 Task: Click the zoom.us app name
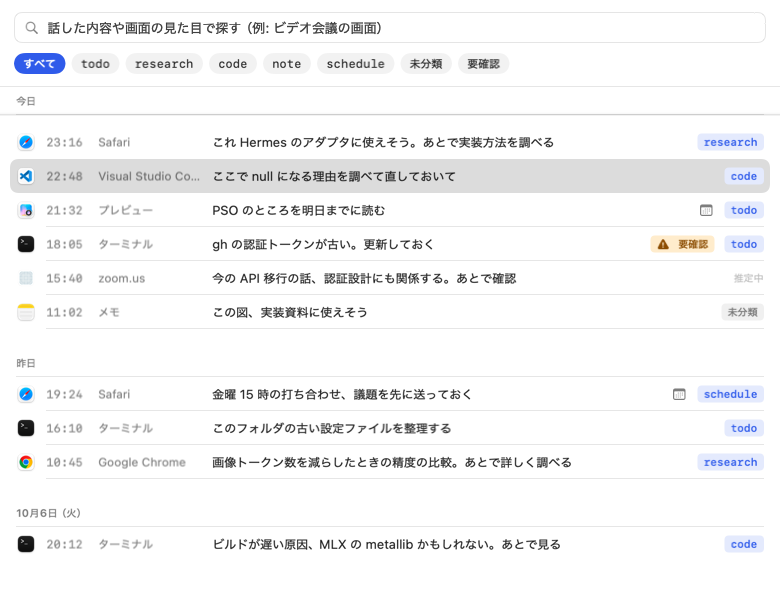[x=121, y=278]
